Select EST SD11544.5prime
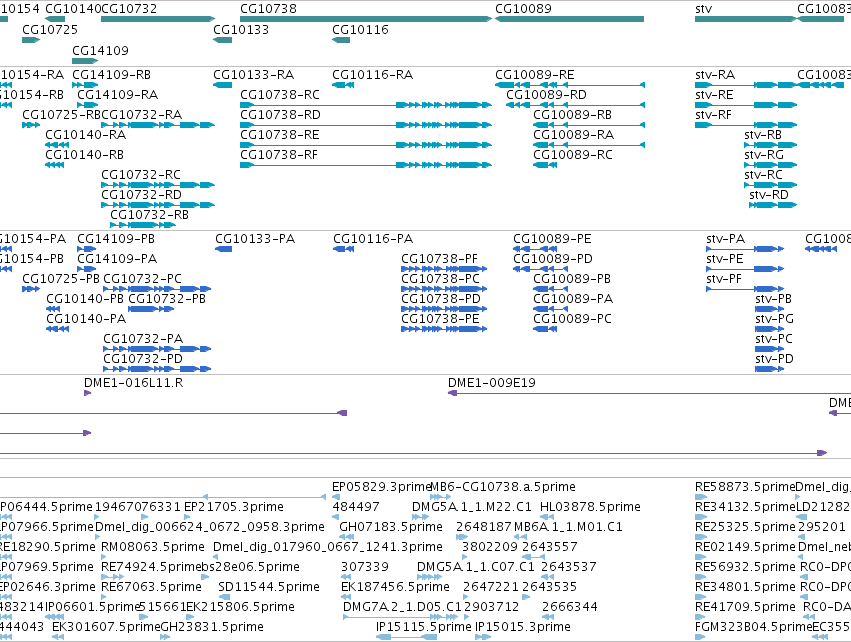This screenshot has height=642, width=851. click(x=224, y=597)
